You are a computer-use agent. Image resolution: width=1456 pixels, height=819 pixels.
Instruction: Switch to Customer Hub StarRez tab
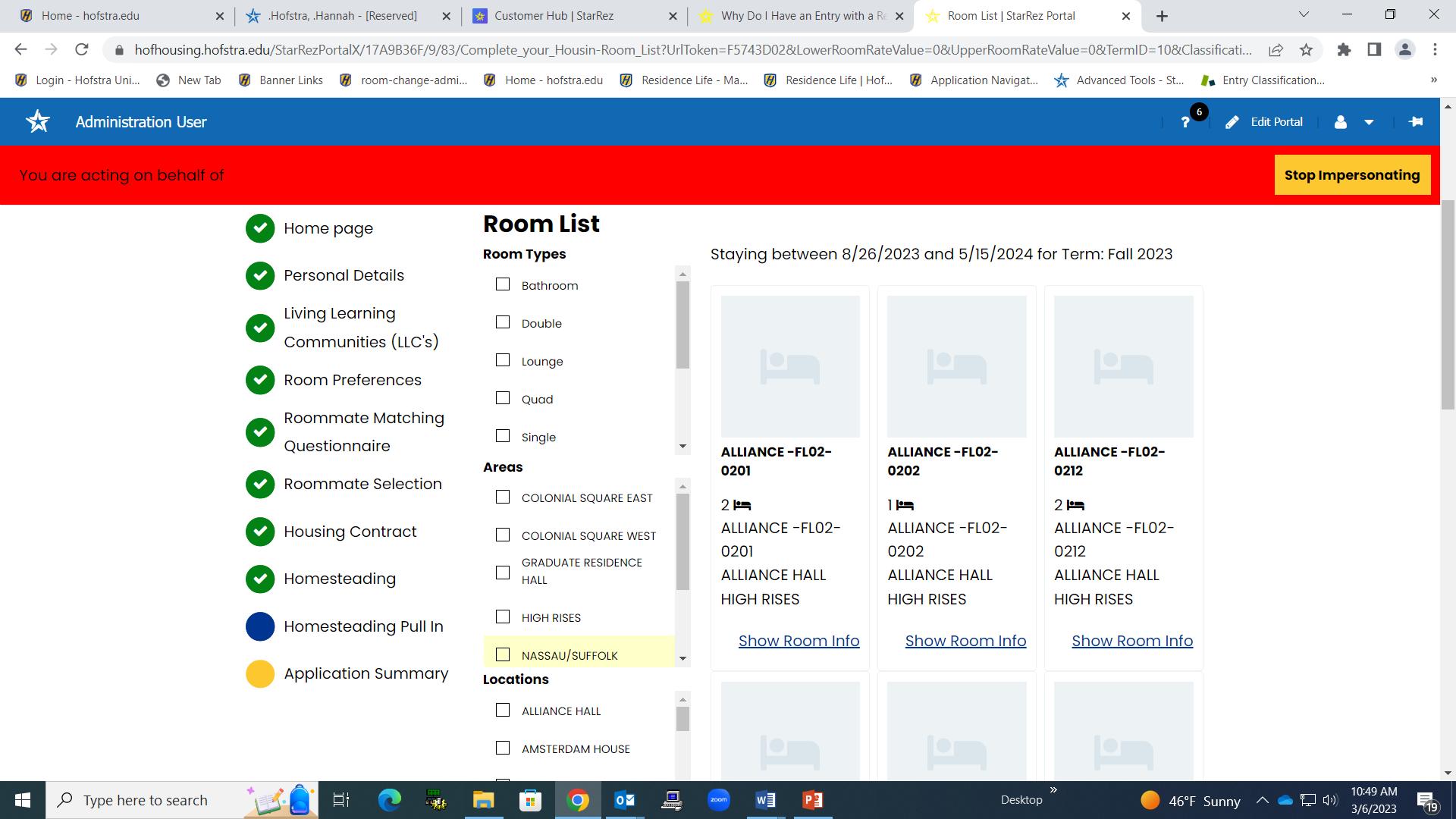point(554,15)
